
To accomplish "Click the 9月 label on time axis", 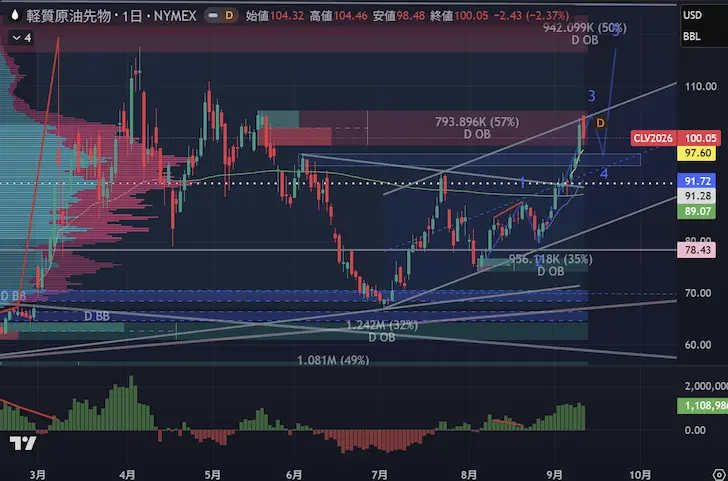I will [x=555, y=474].
